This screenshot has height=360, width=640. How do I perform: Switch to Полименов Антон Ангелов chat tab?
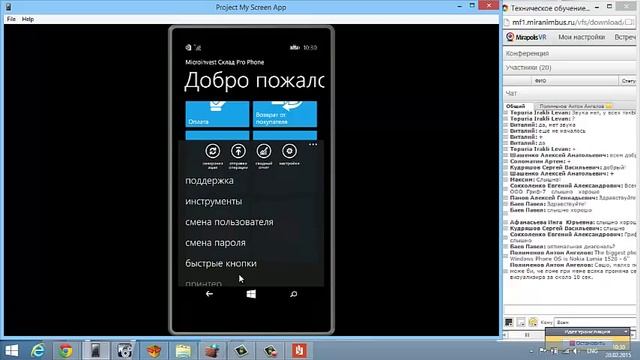tap(575, 106)
